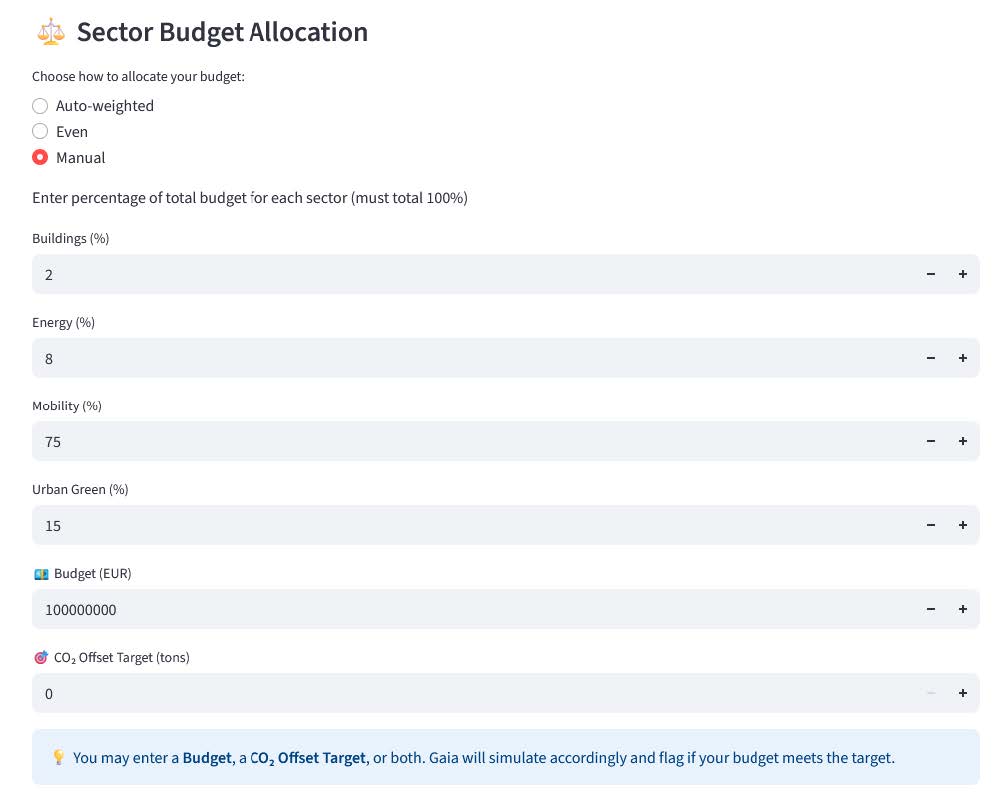This screenshot has width=1008, height=800.
Task: Increase the Budget (EUR) value
Action: click(963, 609)
